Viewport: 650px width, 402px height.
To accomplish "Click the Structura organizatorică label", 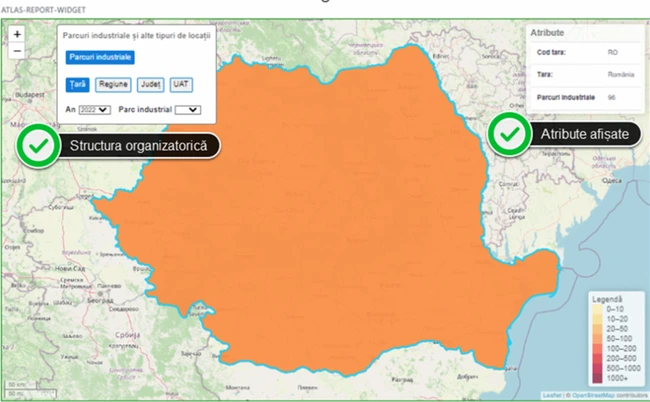I will click(138, 146).
